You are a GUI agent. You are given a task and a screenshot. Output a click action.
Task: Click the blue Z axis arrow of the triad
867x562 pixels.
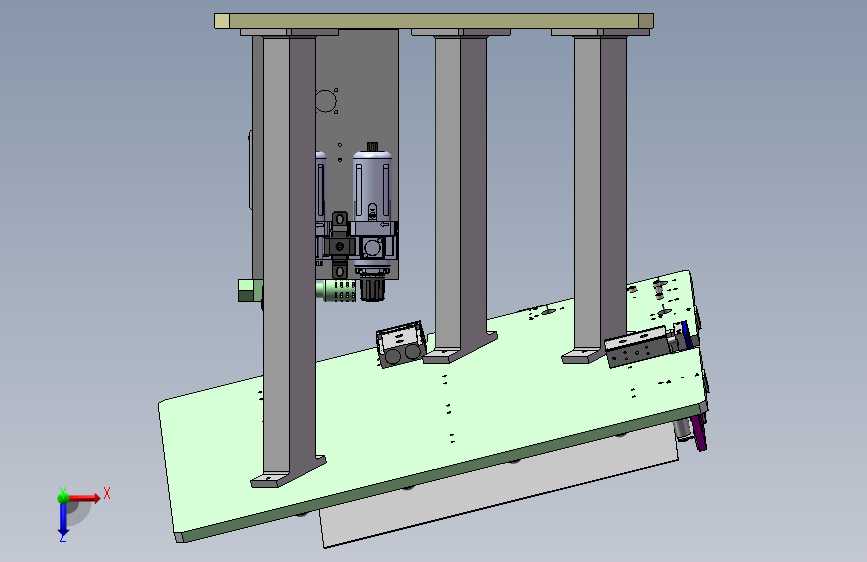[x=63, y=519]
